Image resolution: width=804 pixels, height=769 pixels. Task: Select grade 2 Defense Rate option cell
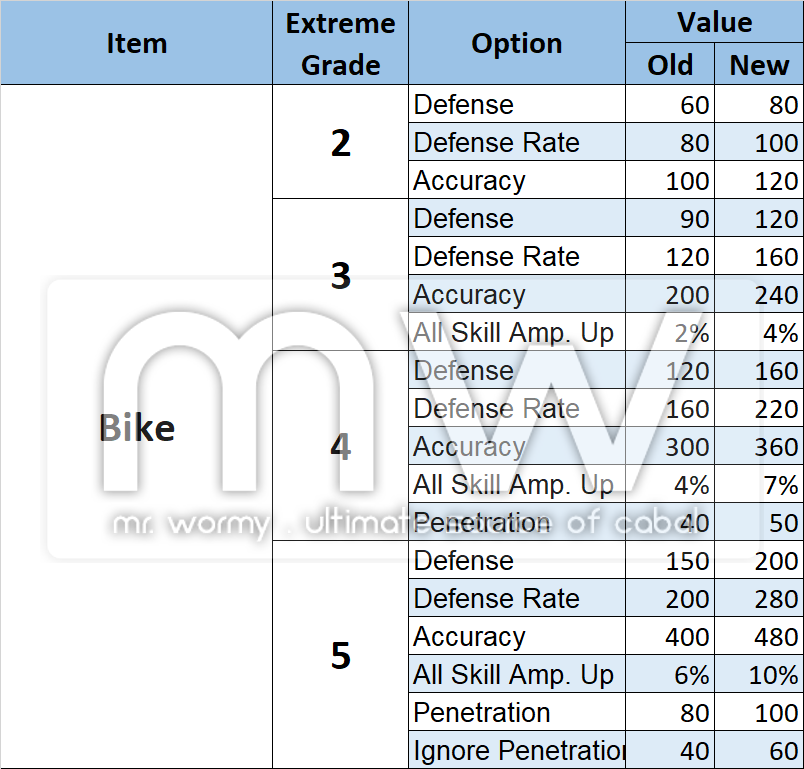(x=516, y=143)
